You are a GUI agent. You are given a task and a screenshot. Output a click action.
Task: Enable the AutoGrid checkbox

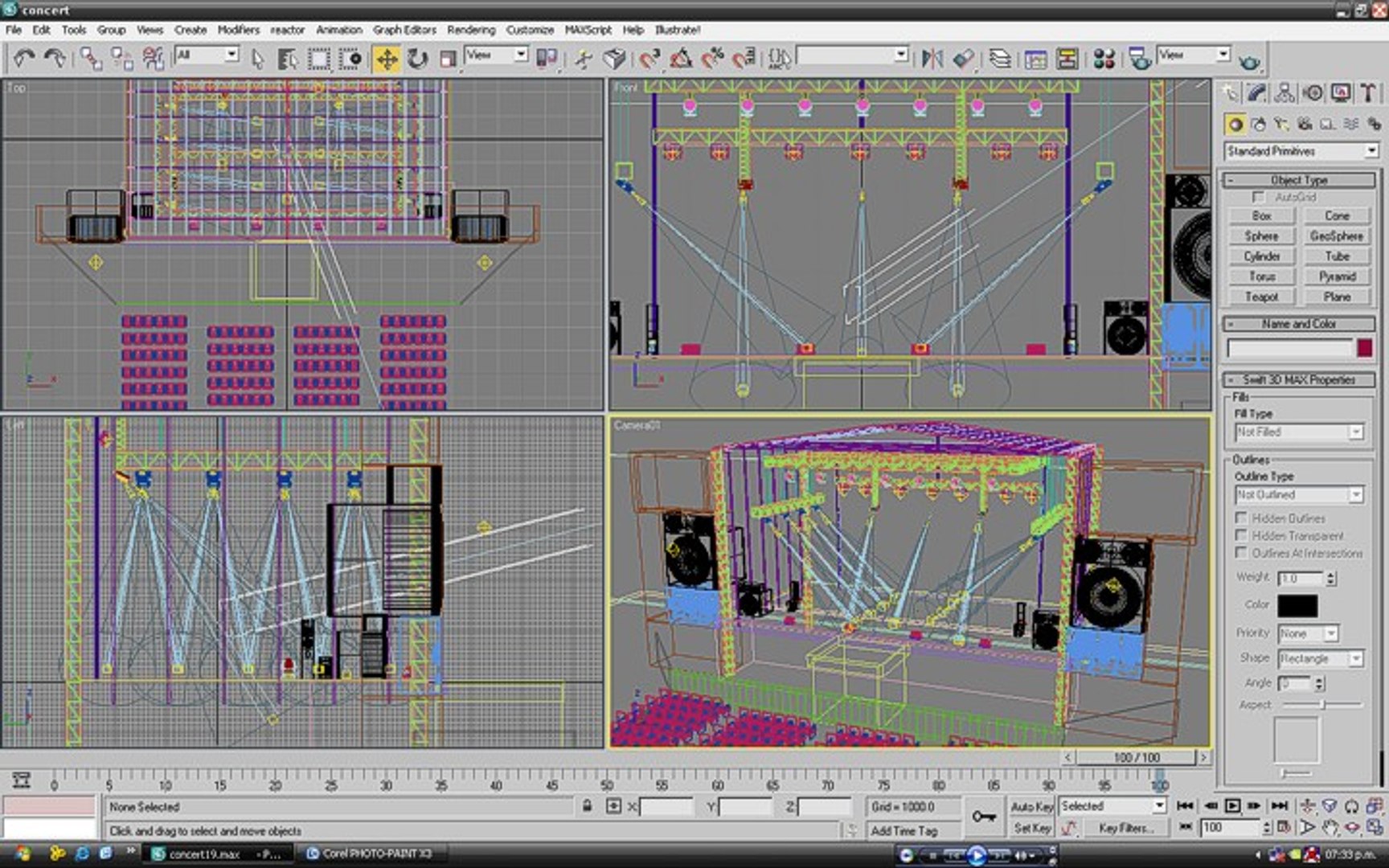pos(1258,197)
